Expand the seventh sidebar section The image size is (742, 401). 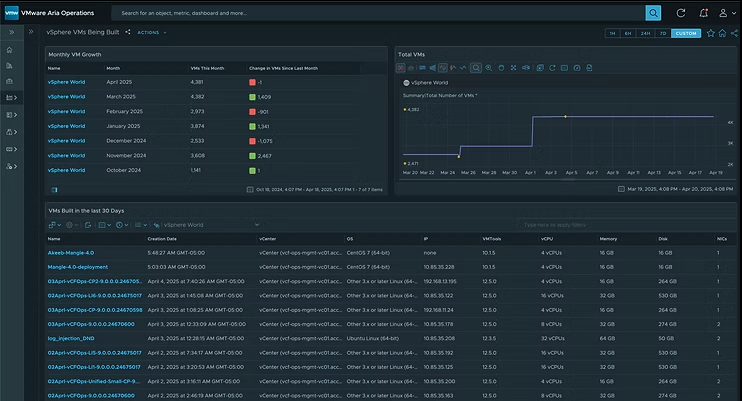[12, 149]
